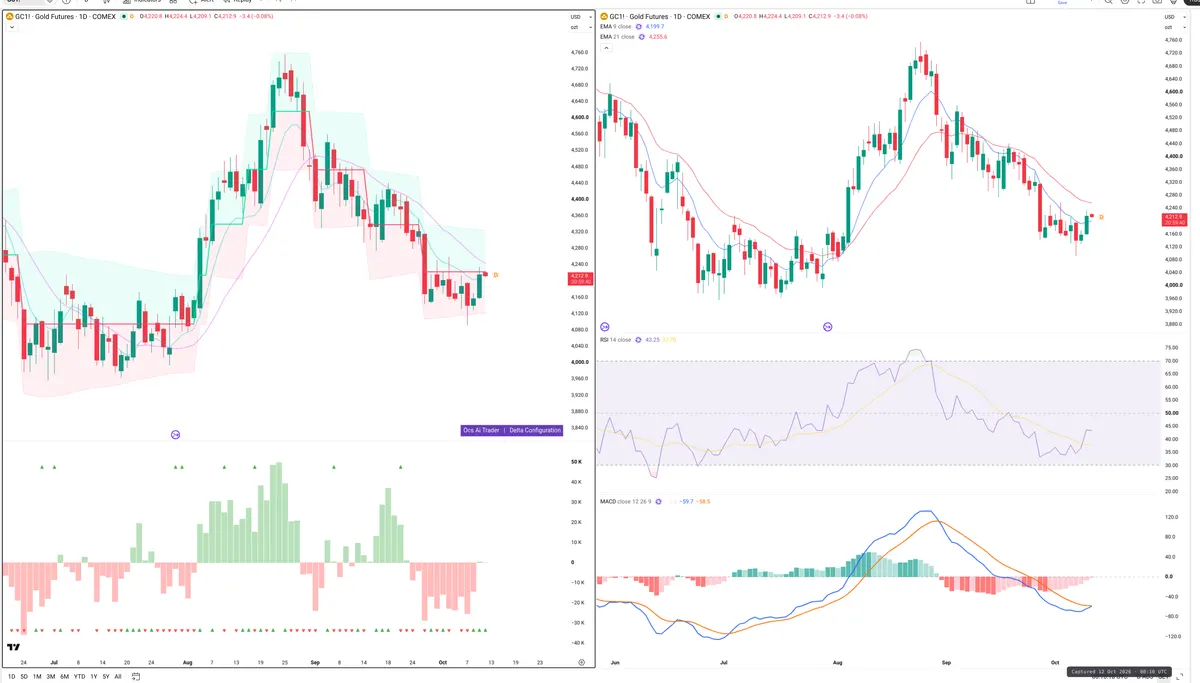The width and height of the screenshot is (1200, 683).
Task: Click the 4,255.6 EMA 21 value
Action: (658, 37)
